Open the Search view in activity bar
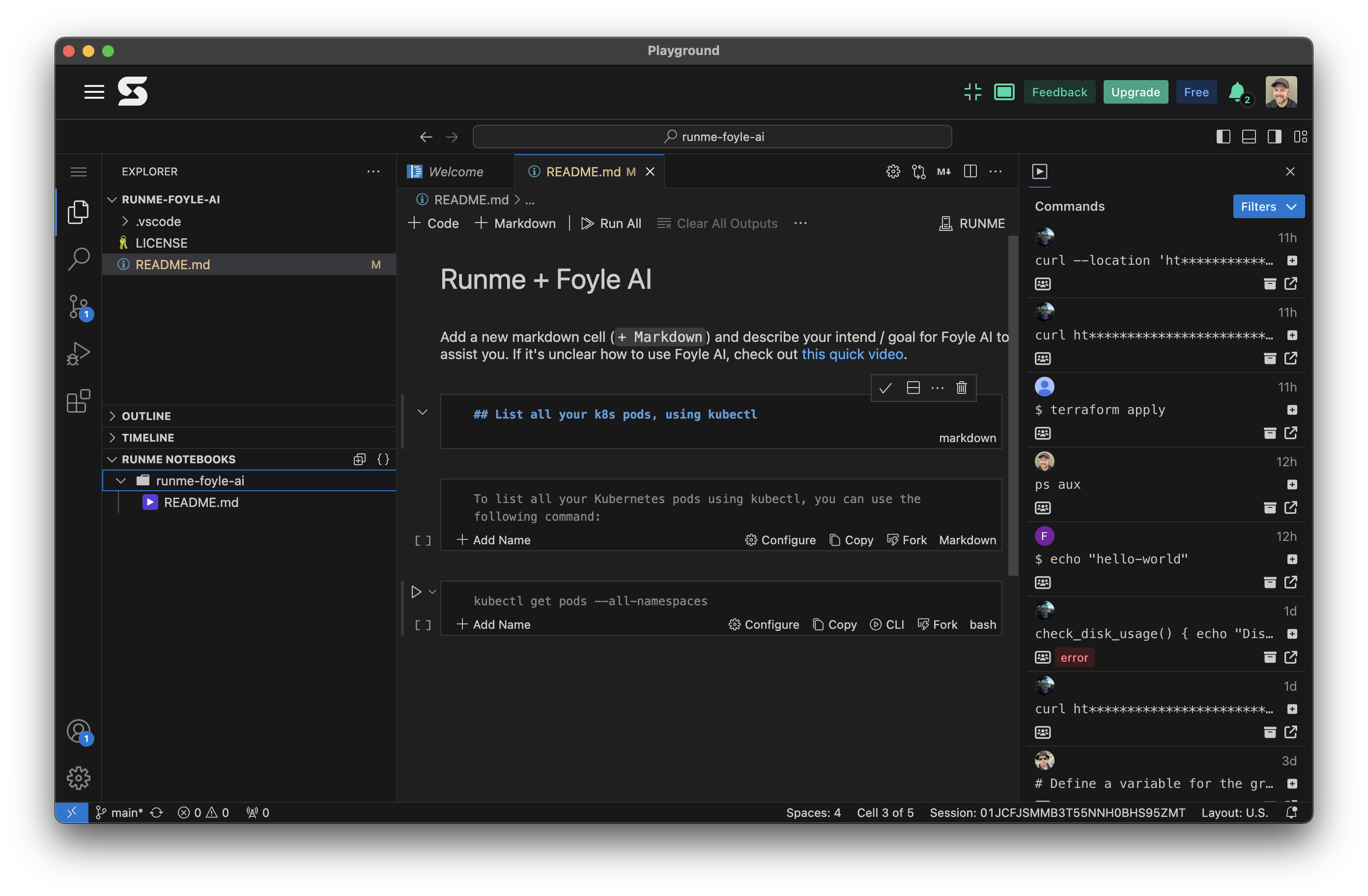This screenshot has height=896, width=1368. coord(78,258)
